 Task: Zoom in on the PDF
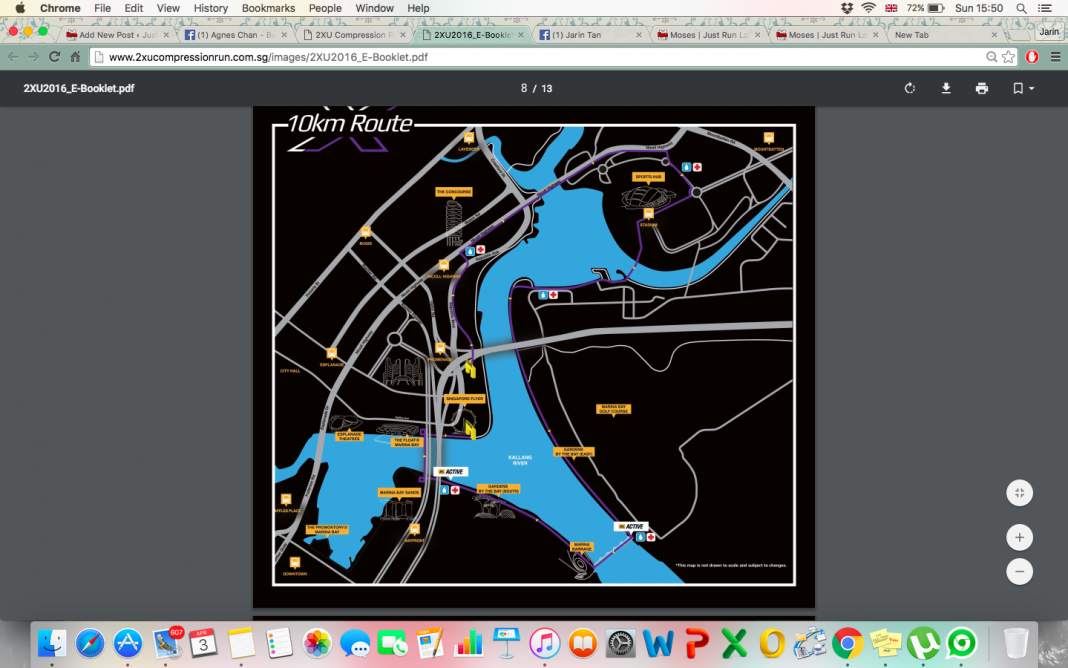(1019, 538)
